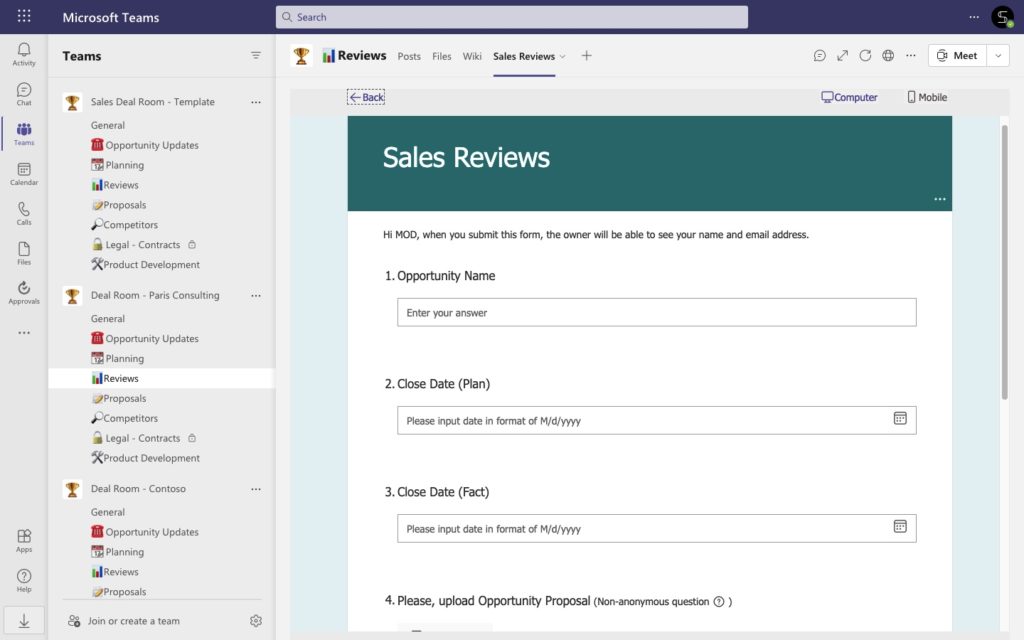Switch to the Files tab
The image size is (1024, 640).
pos(441,56)
